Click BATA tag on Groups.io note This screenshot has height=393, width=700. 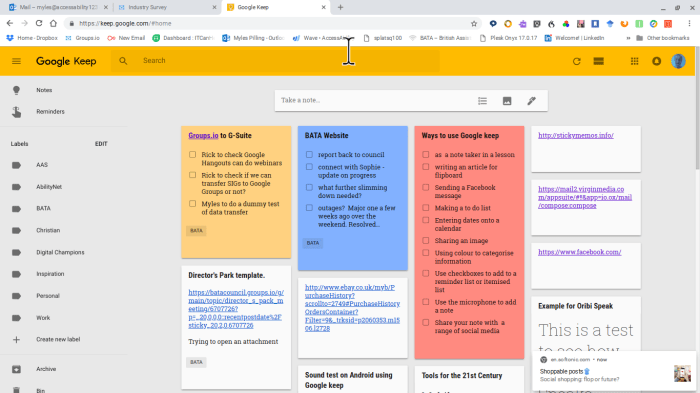[196, 230]
